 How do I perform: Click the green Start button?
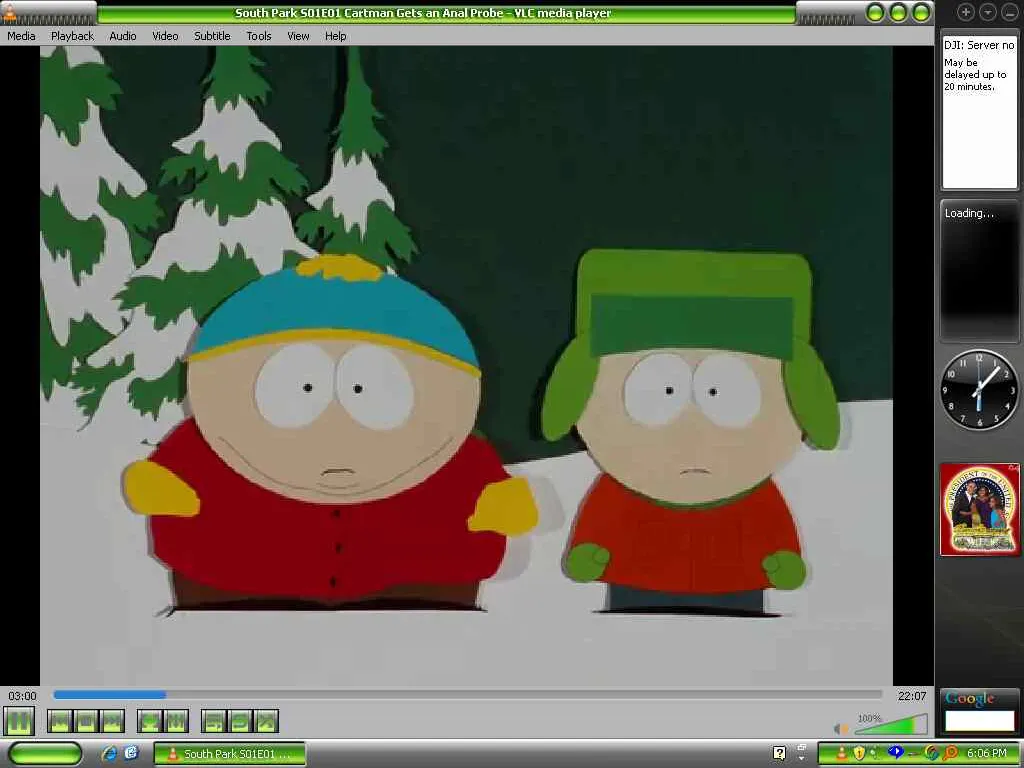point(46,753)
